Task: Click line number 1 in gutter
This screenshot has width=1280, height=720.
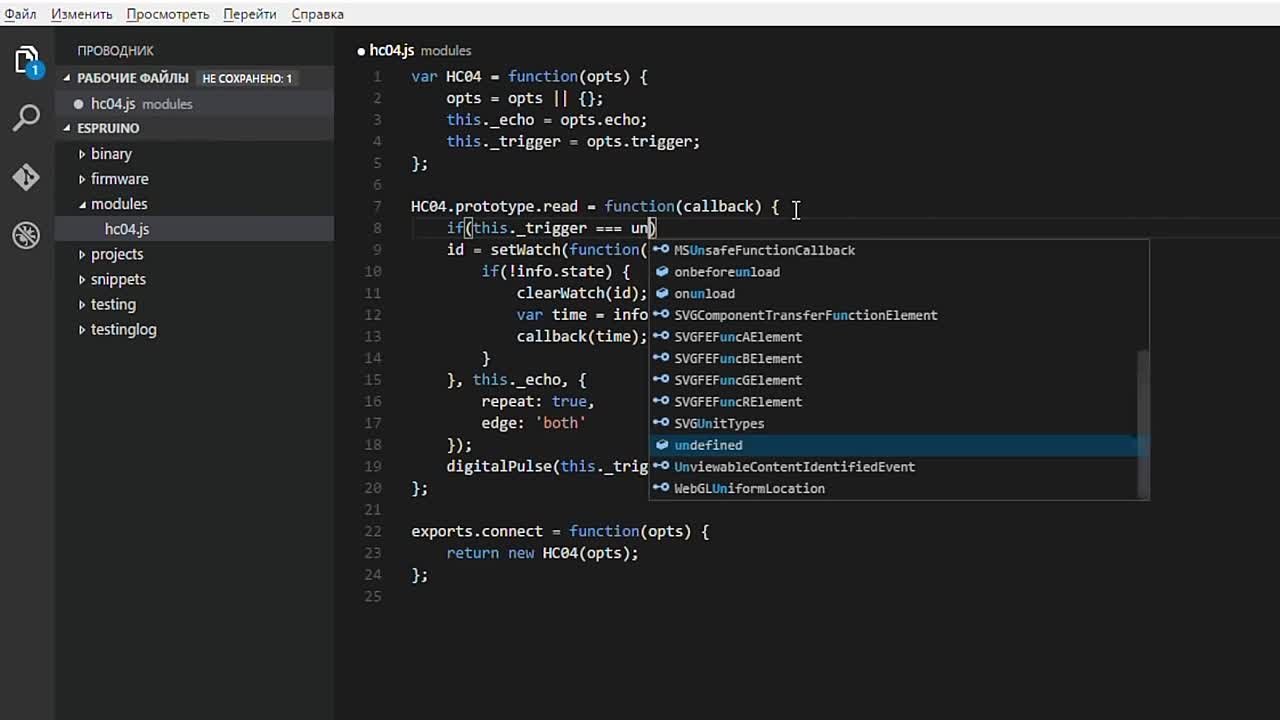Action: (x=377, y=76)
